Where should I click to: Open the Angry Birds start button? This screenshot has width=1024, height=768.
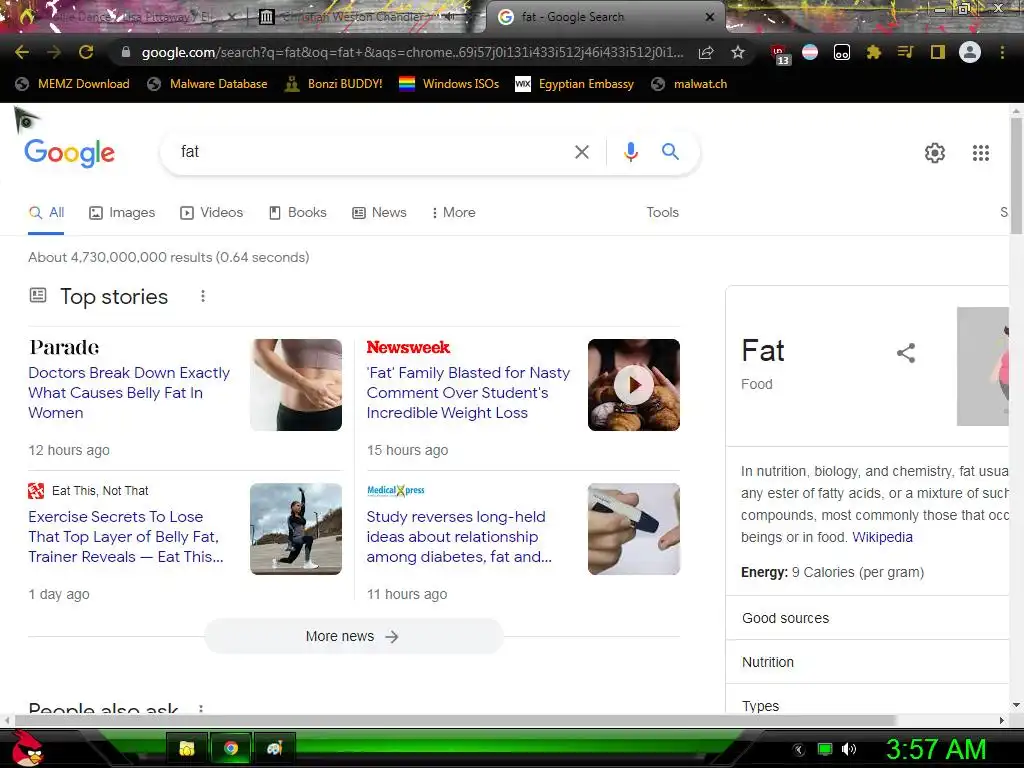click(x=26, y=748)
